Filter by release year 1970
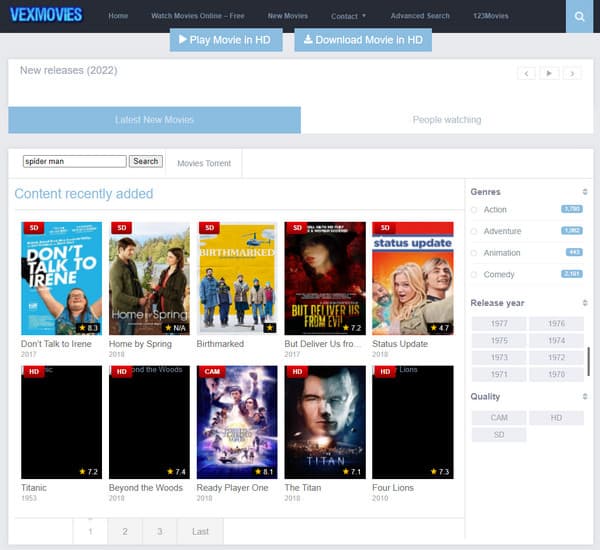The image size is (600, 550). click(x=556, y=374)
